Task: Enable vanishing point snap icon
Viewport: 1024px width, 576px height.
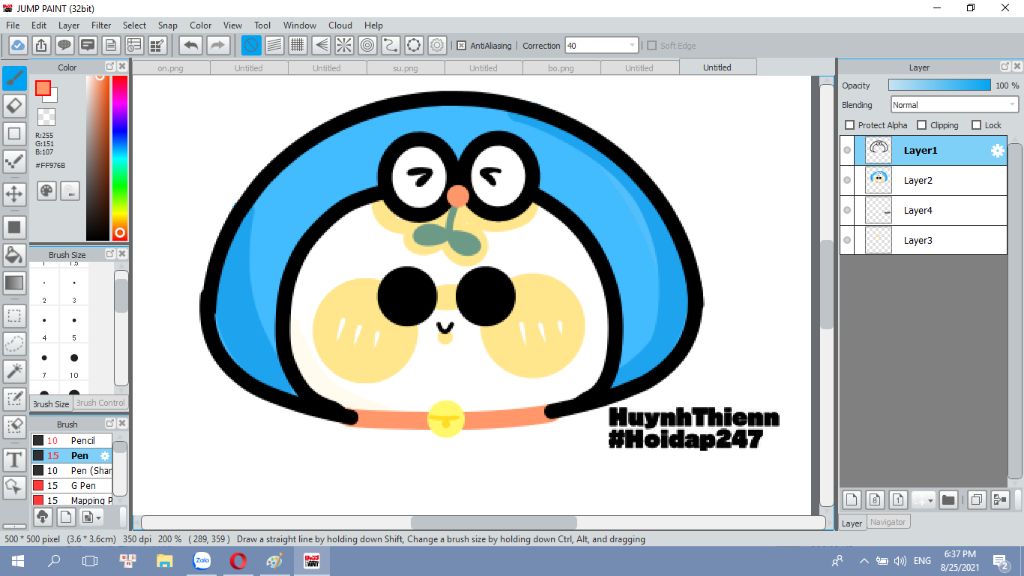Action: coord(321,45)
